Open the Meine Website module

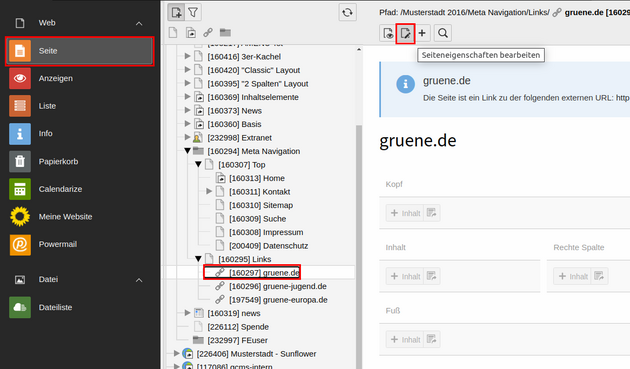(x=80, y=217)
